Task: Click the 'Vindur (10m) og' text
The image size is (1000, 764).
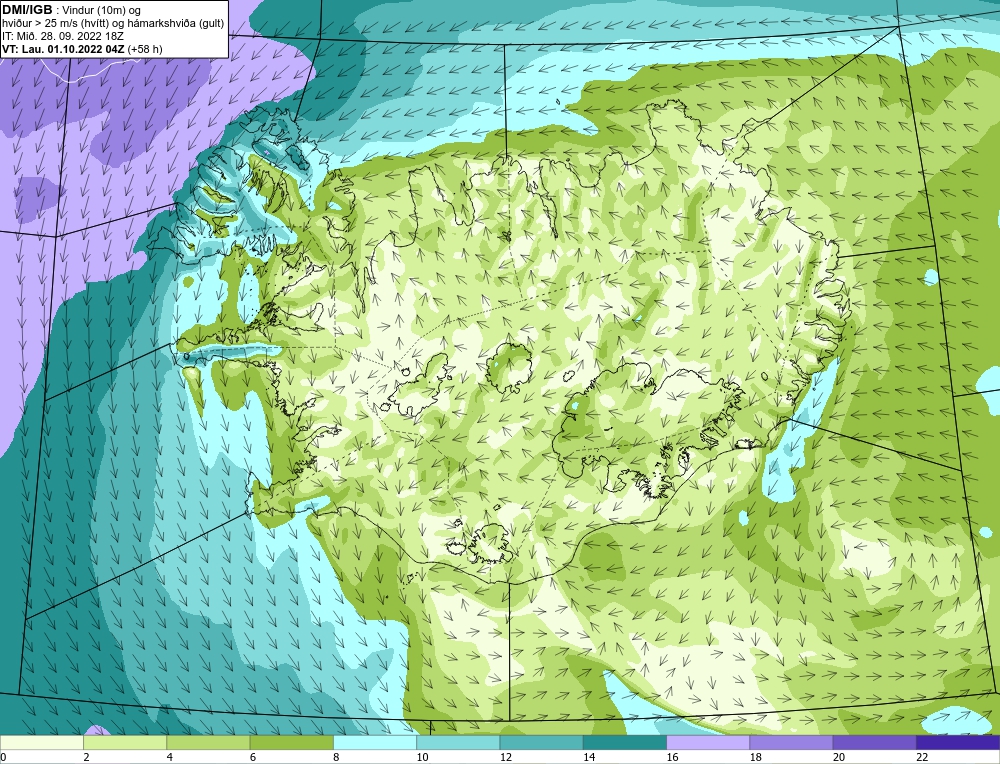Action: pyautogui.click(x=102, y=10)
